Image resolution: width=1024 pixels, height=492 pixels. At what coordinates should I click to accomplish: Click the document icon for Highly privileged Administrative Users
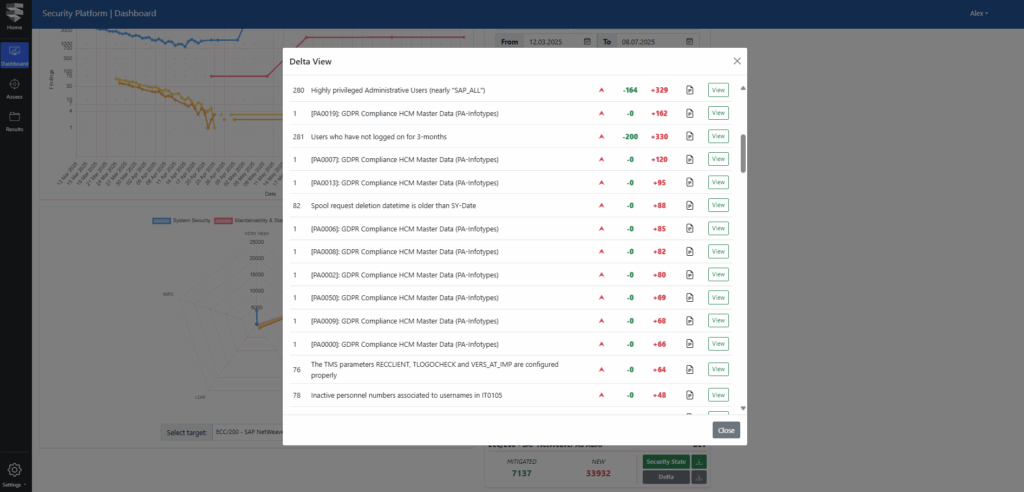click(689, 90)
